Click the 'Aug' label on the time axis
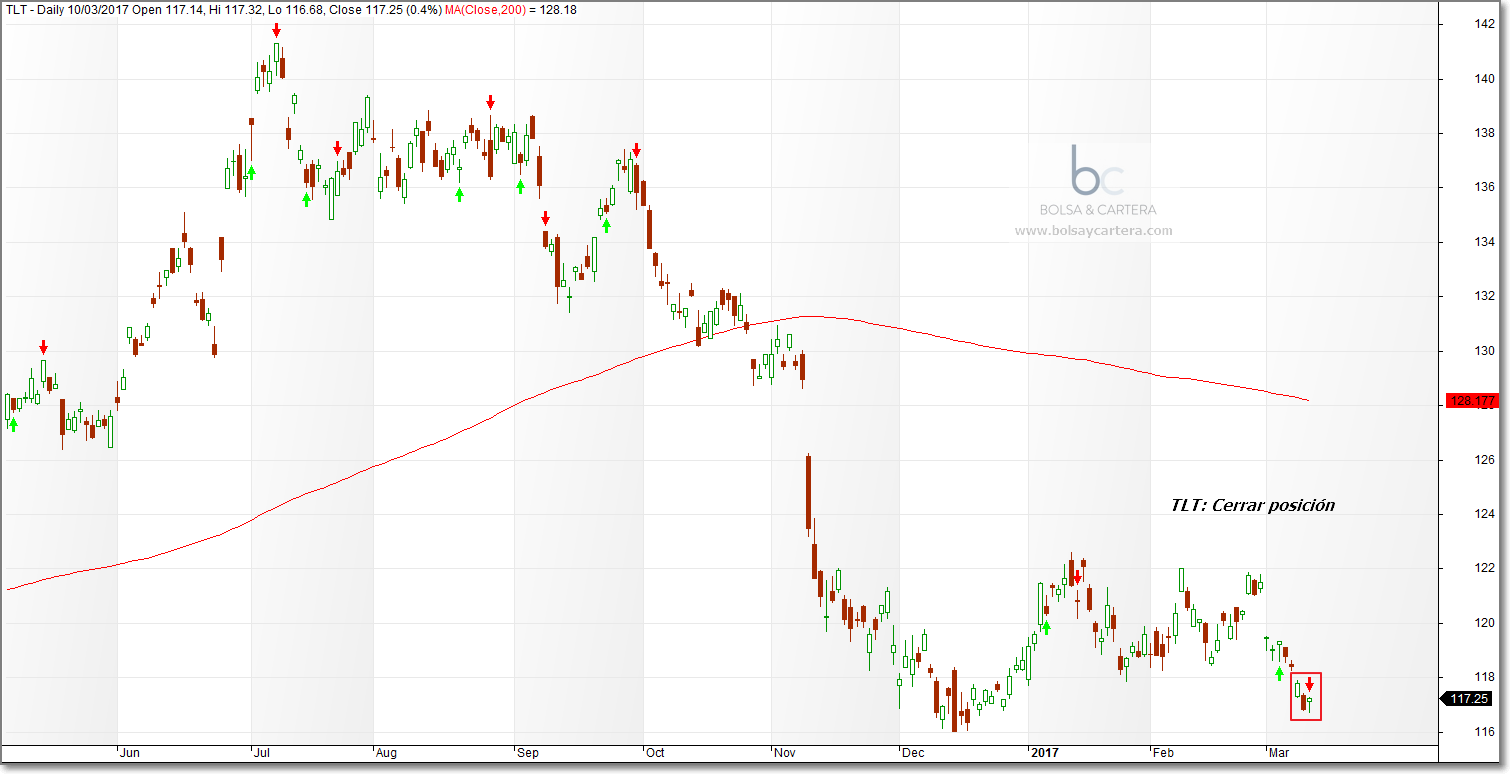The width and height of the screenshot is (1510, 774). coord(386,753)
